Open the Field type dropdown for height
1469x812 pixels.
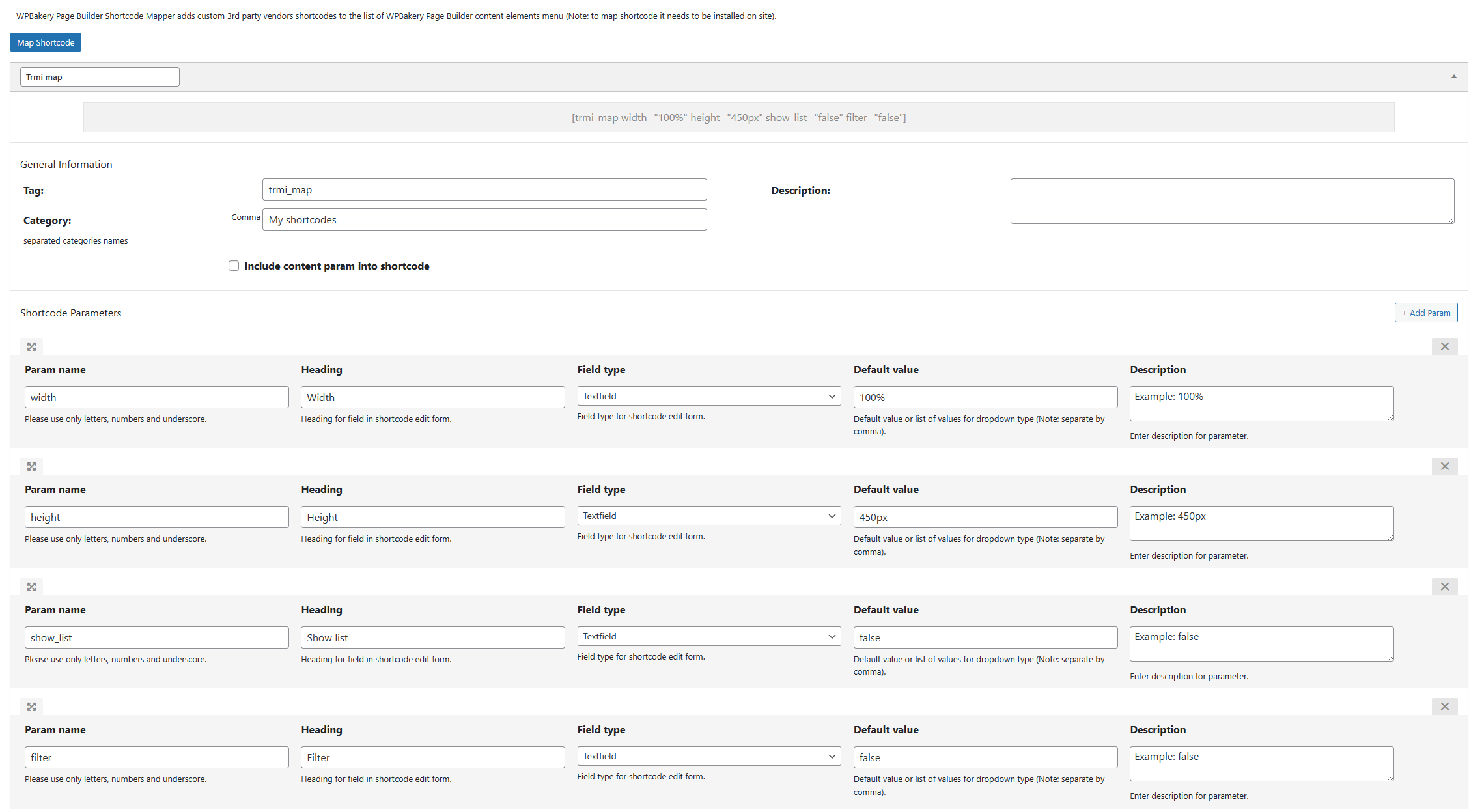708,516
